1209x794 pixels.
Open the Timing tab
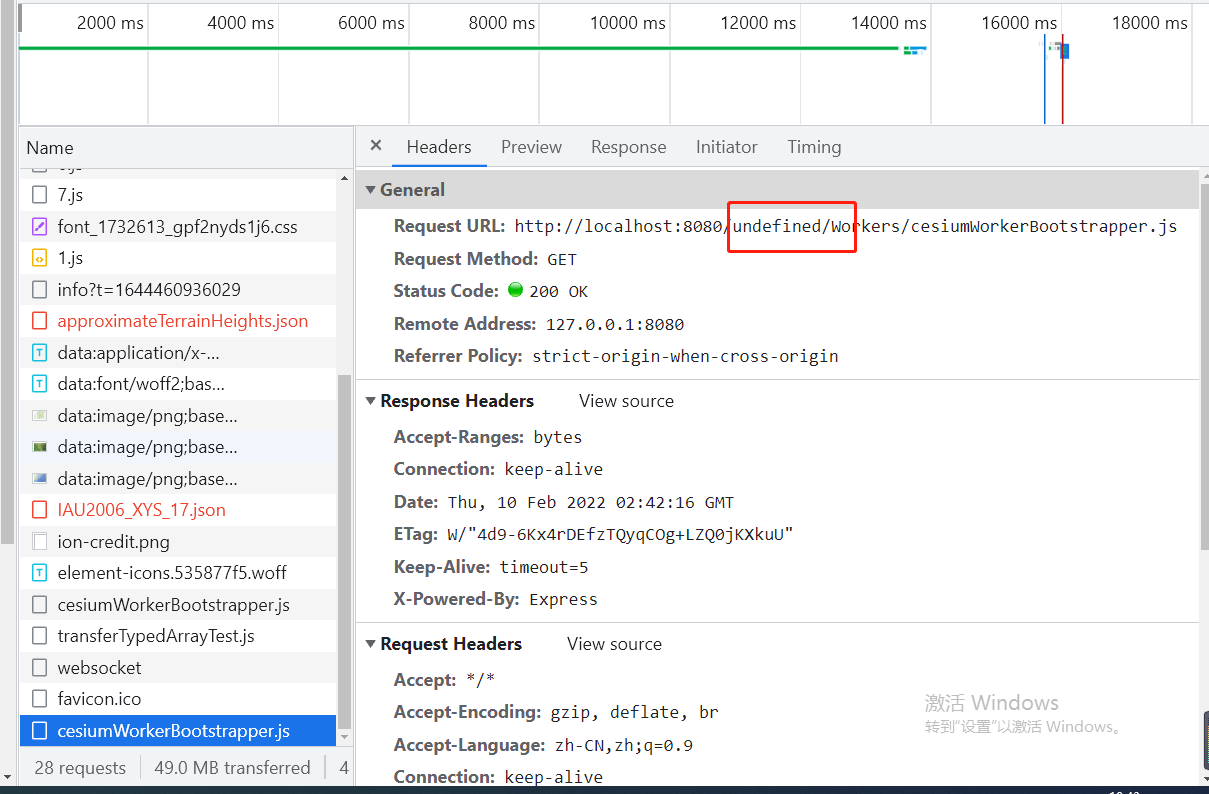pos(814,146)
